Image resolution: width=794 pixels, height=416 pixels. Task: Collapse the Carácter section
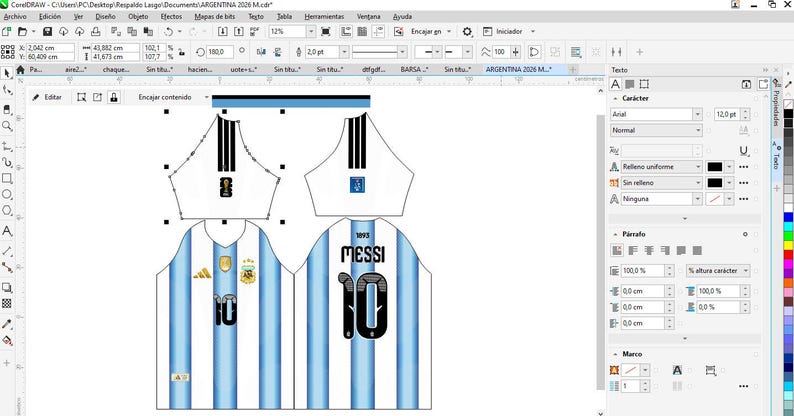tap(616, 98)
